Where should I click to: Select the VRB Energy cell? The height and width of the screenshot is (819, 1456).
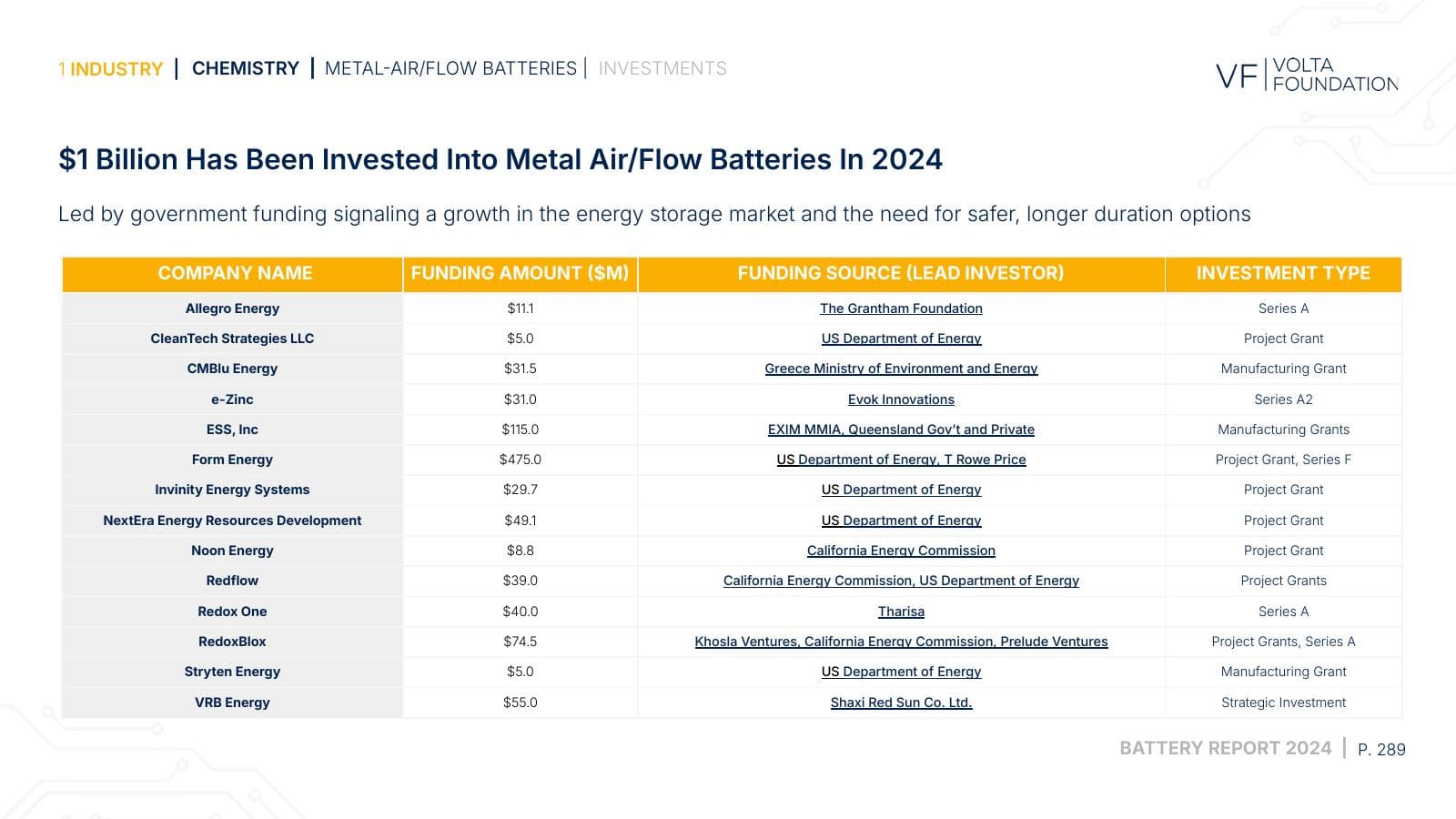click(232, 703)
